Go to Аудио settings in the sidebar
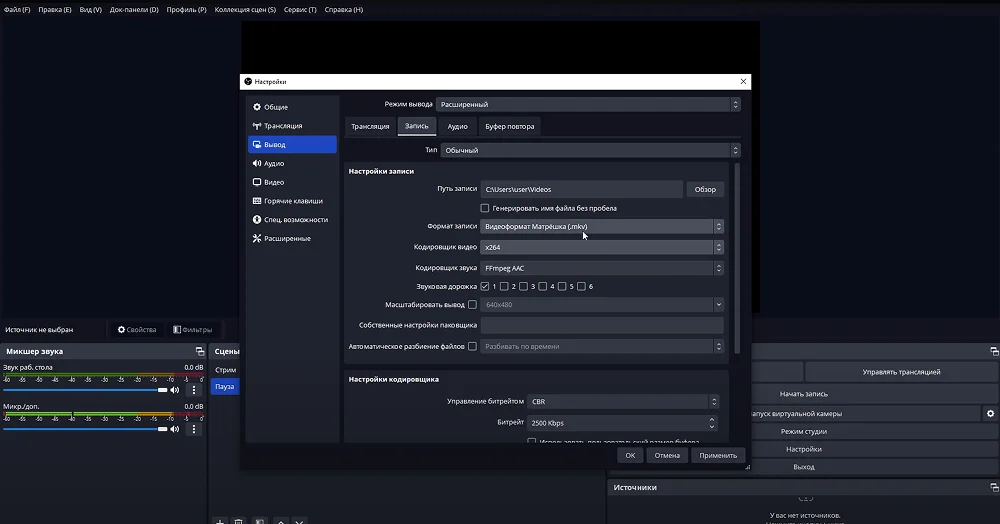 pos(273,163)
